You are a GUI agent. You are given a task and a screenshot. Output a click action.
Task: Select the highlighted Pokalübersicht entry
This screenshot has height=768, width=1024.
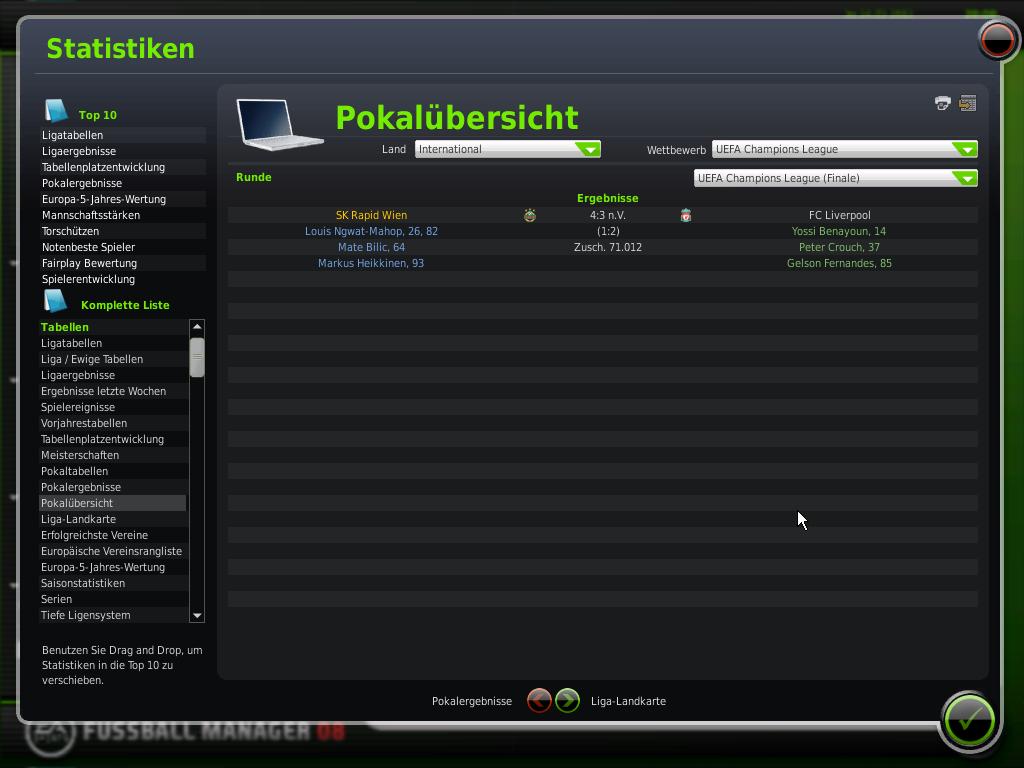point(112,503)
